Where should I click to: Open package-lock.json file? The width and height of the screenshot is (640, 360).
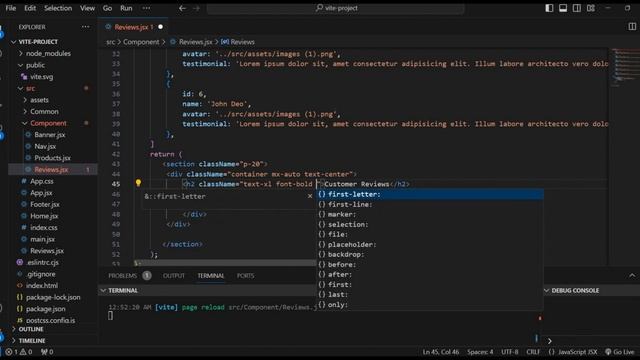coord(53,298)
